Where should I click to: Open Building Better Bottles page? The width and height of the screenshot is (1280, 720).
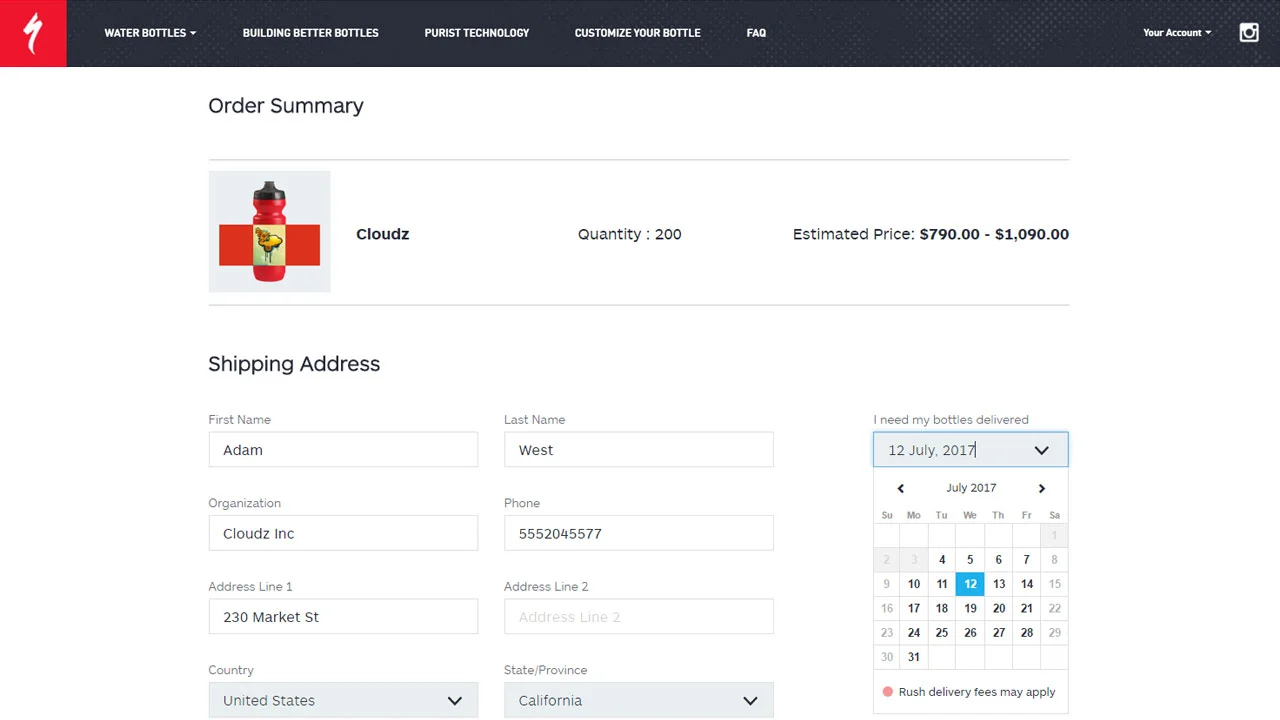[310, 33]
